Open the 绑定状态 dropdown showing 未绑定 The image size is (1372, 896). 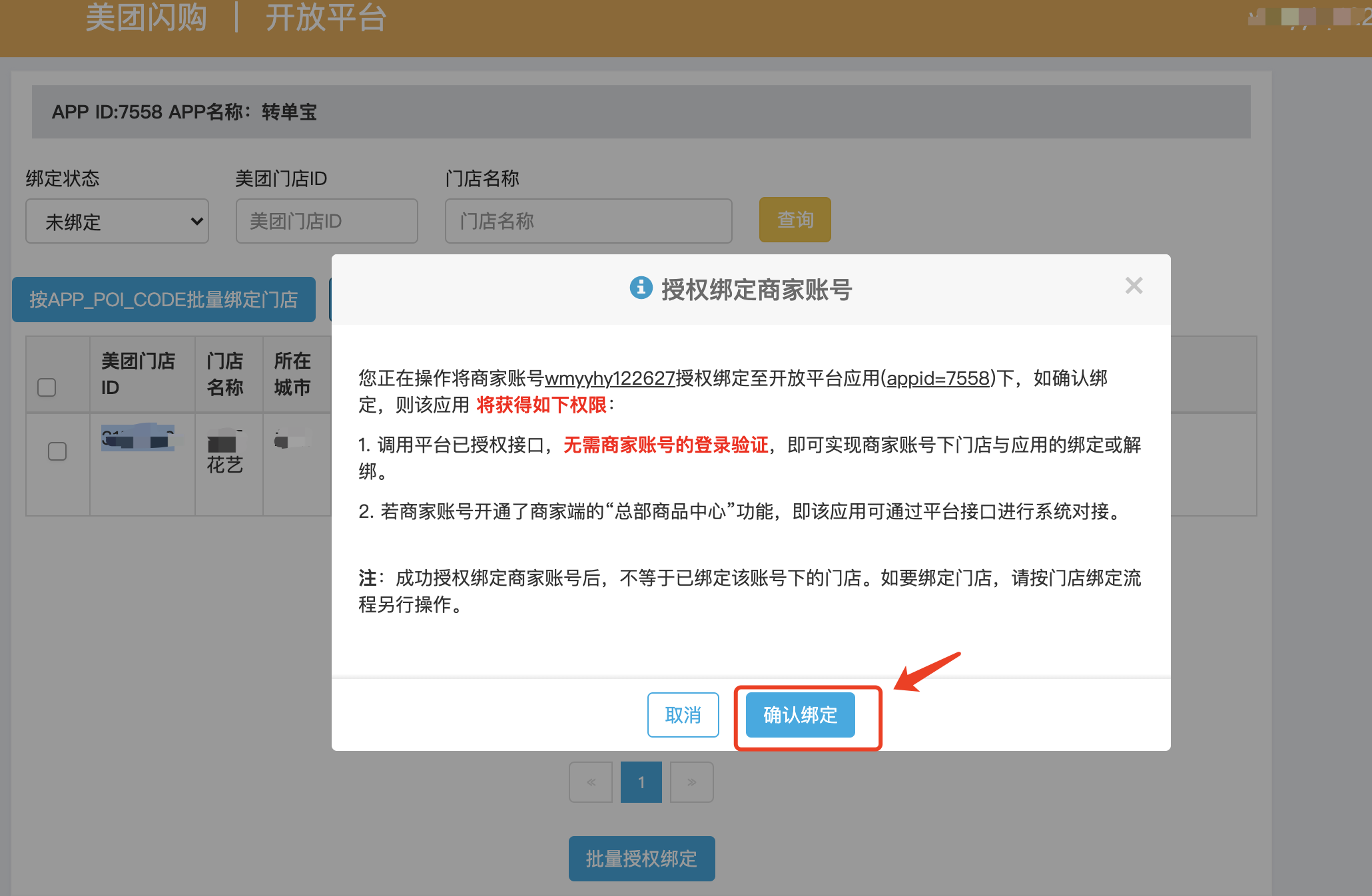coord(117,221)
